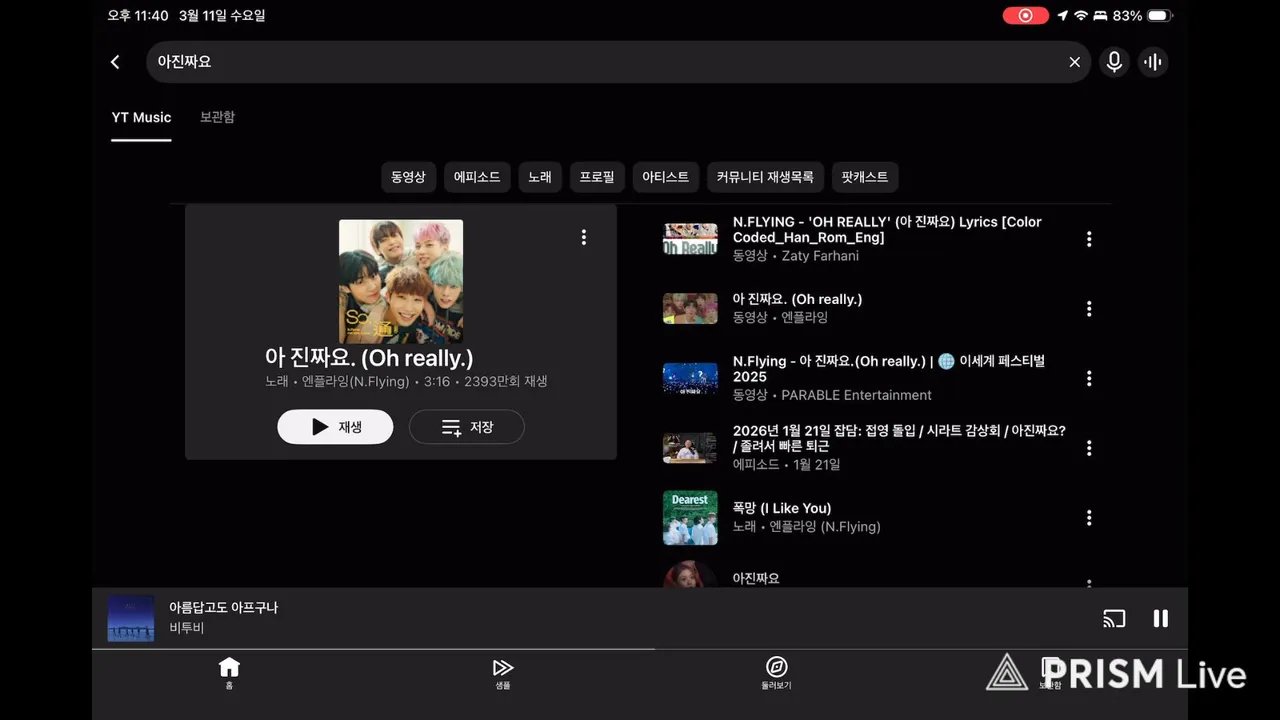Open the 1월 21일 episode thumbnail
Image resolution: width=1280 pixels, height=720 pixels.
click(690, 448)
